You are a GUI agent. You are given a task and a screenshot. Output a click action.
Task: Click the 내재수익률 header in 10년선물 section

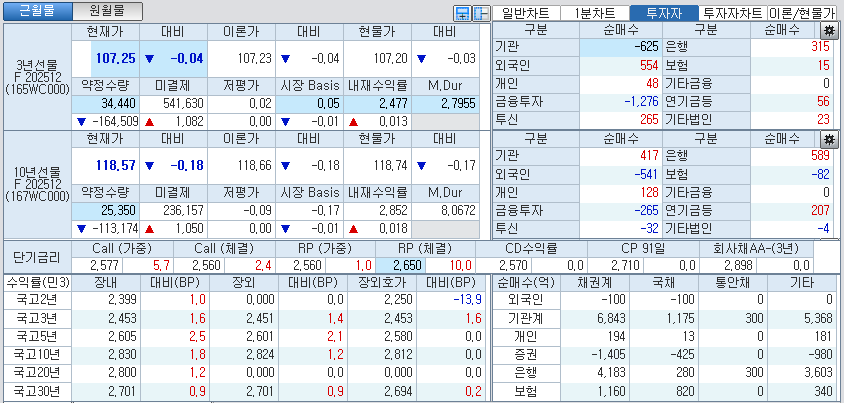click(377, 192)
